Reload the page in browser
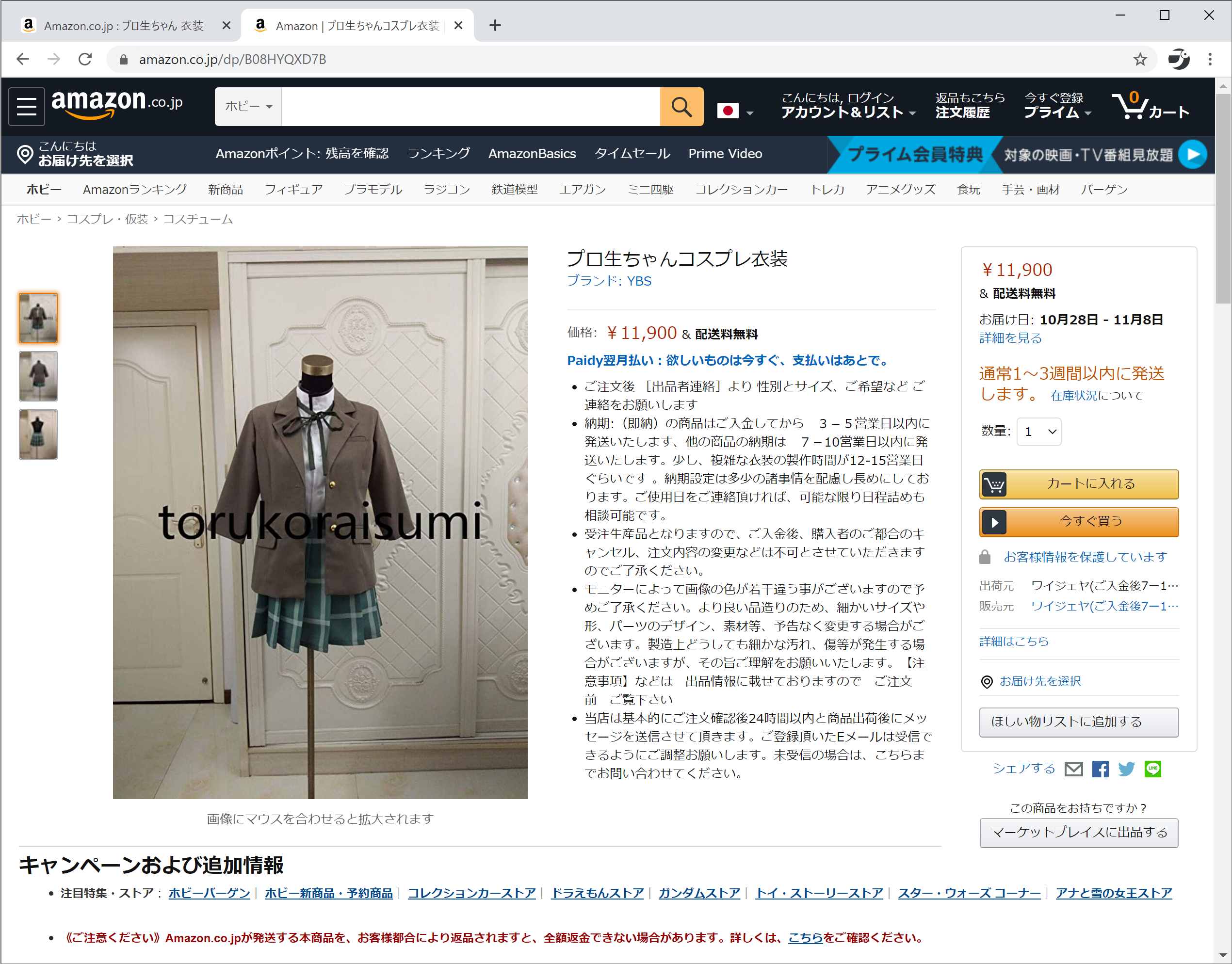1232x964 pixels. click(85, 59)
